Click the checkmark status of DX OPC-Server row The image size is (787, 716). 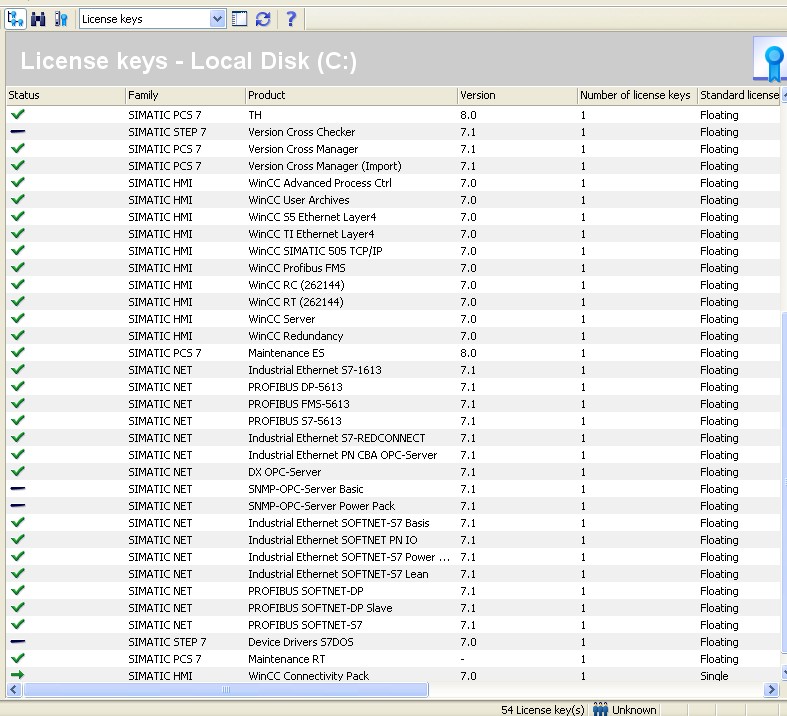(x=18, y=471)
